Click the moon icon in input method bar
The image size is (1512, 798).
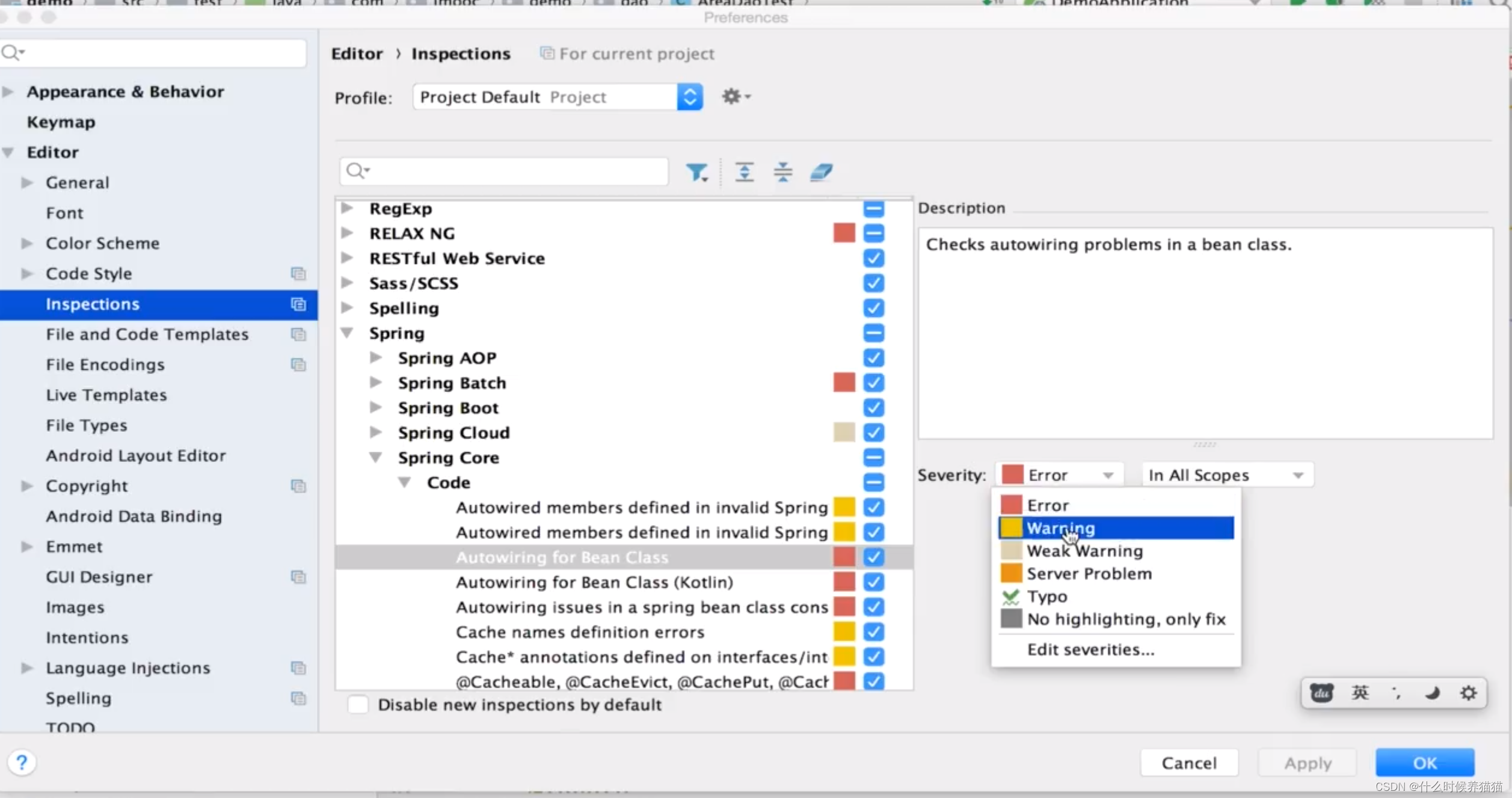click(1432, 693)
